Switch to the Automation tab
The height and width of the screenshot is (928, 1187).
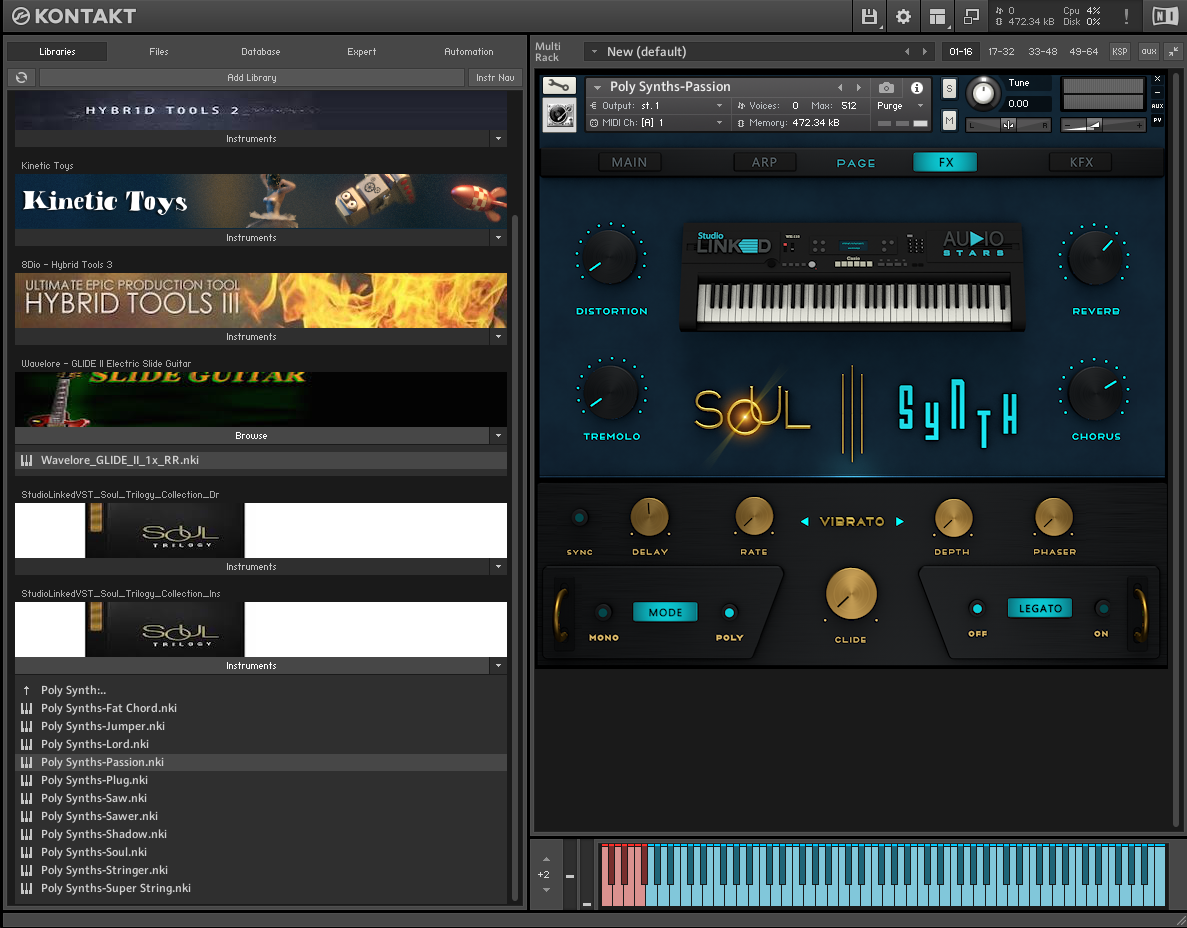click(469, 51)
